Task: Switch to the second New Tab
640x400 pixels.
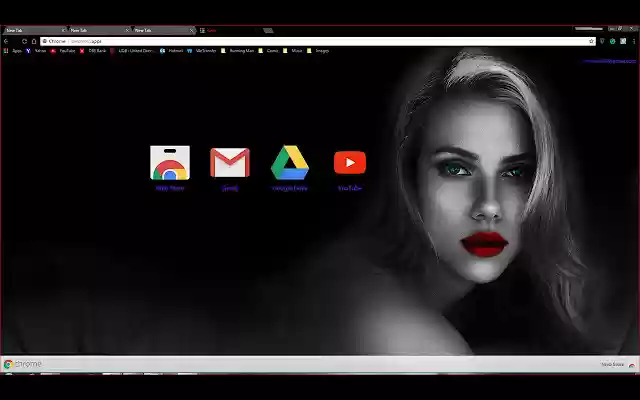Action: tap(99, 30)
